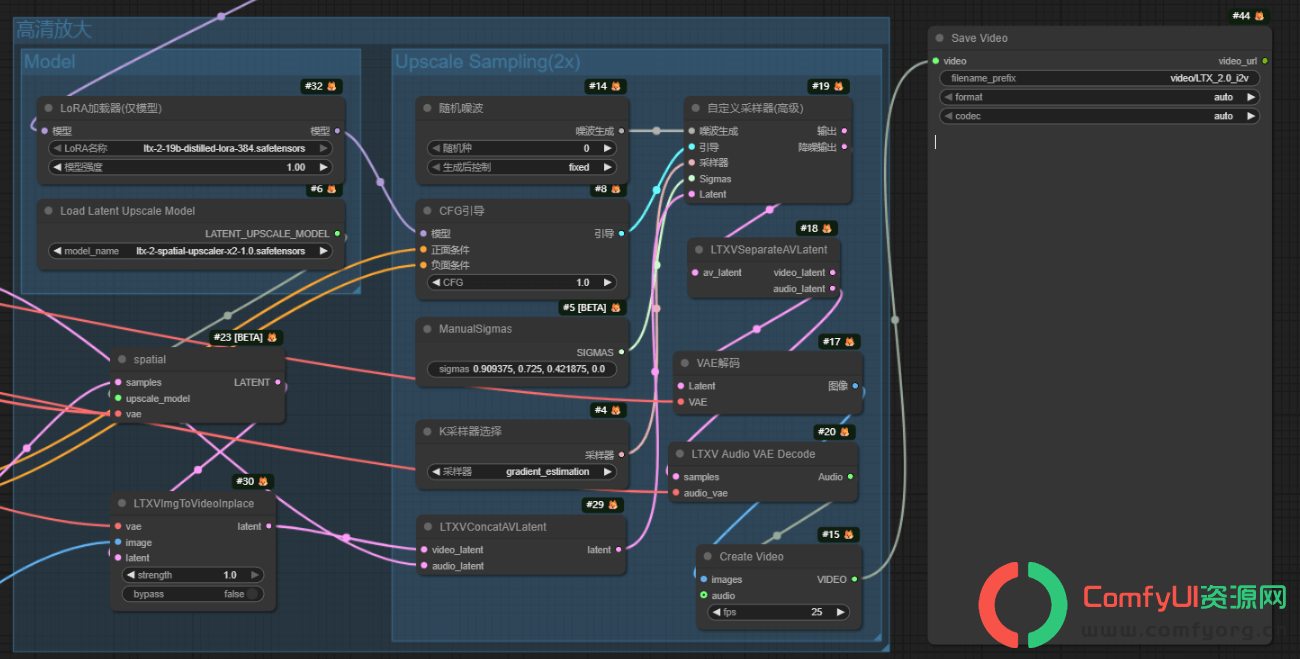Collapse the Save Video node
This screenshot has height=659, width=1300.
pyautogui.click(x=939, y=38)
